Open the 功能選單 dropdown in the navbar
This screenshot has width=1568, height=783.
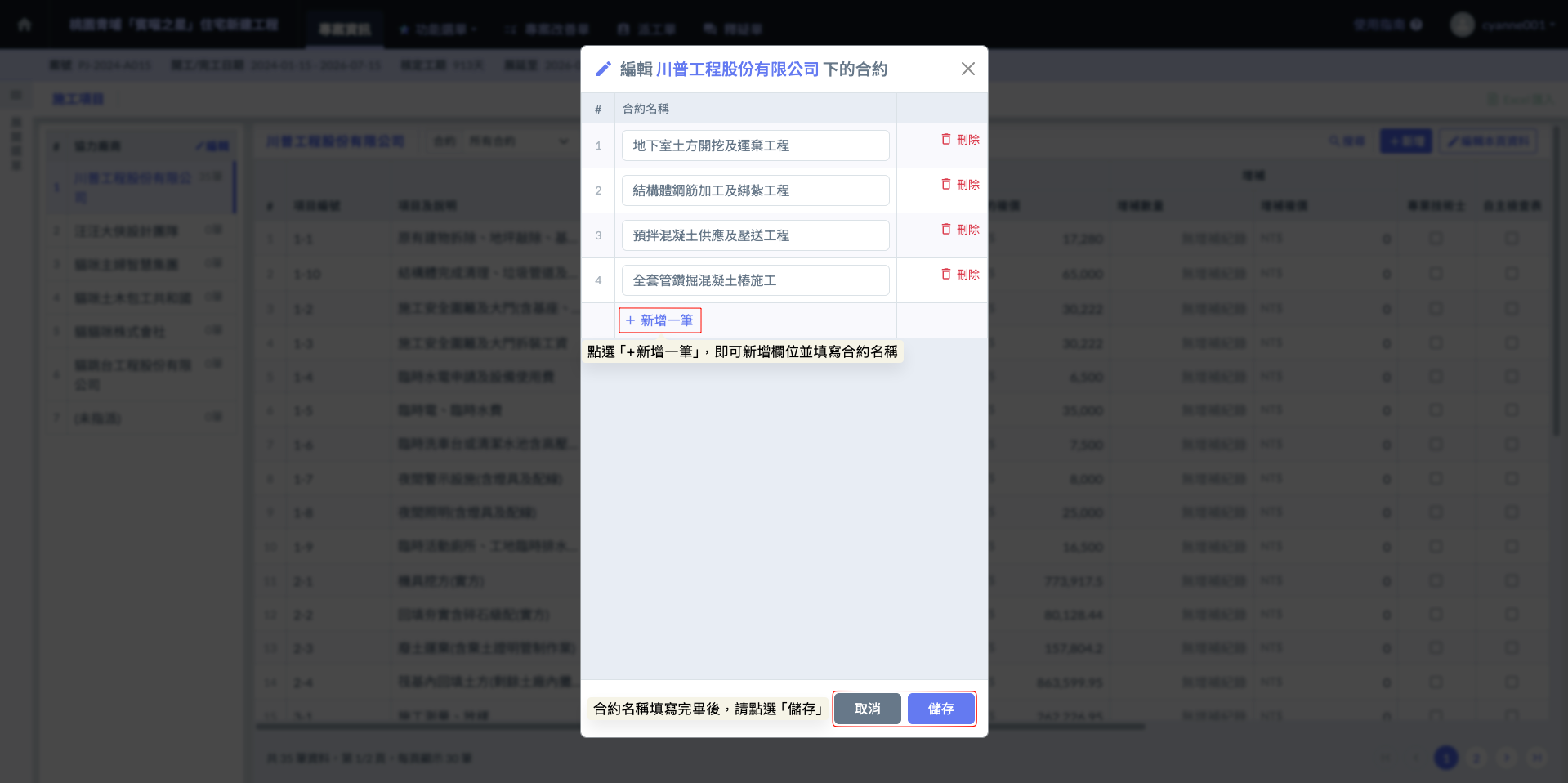[438, 29]
